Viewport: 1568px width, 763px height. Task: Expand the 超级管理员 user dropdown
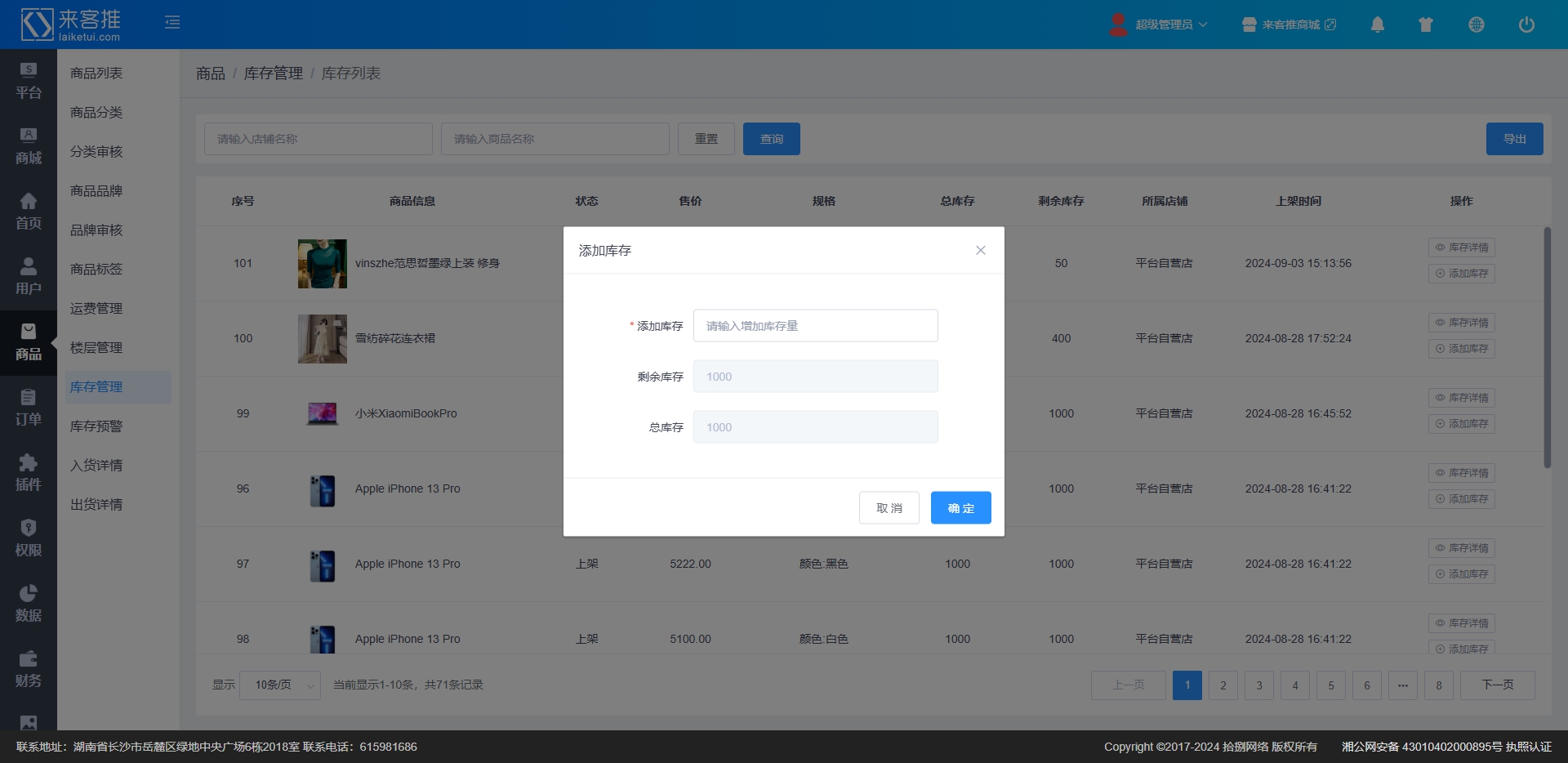[x=1160, y=25]
